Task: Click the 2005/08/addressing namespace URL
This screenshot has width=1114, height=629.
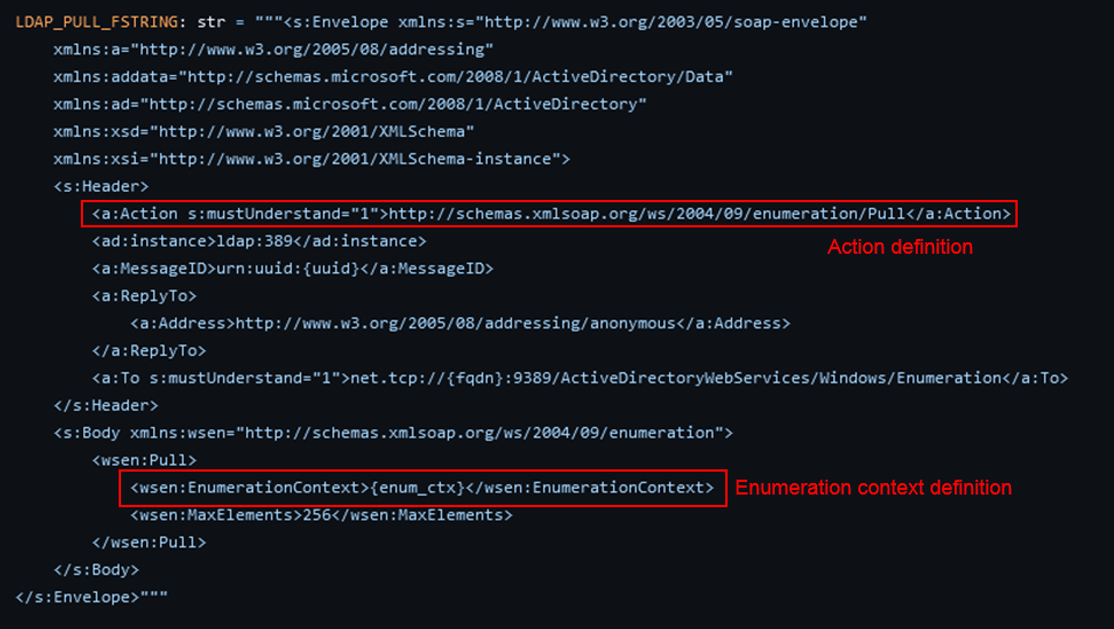Action: pos(312,50)
